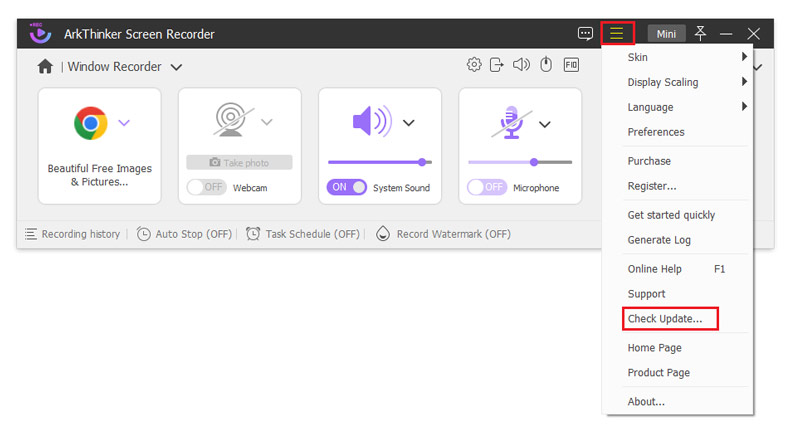Image resolution: width=800 pixels, height=424 pixels.
Task: Click the large microphone icon
Action: (x=511, y=122)
